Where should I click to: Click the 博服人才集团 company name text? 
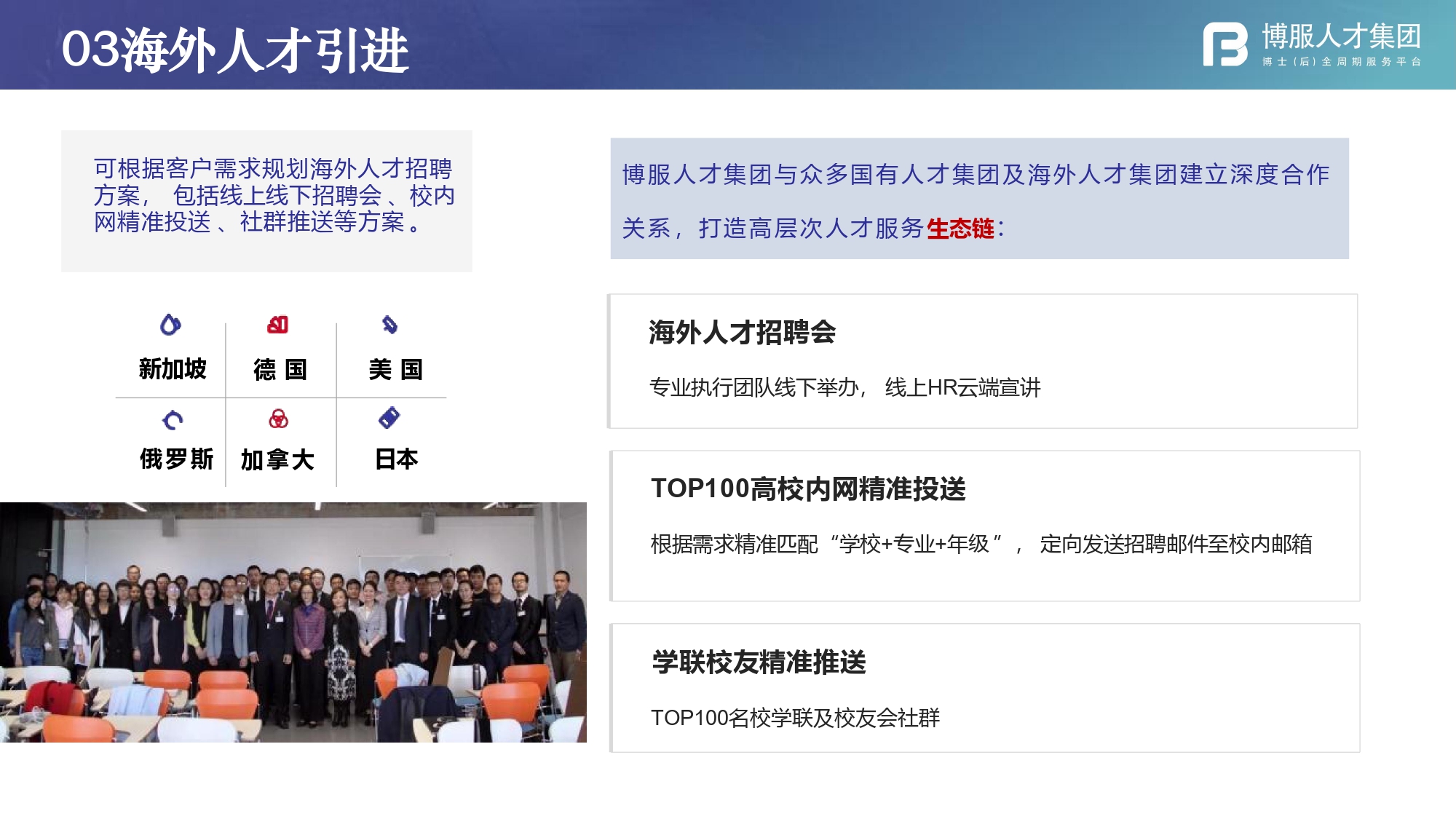(1341, 36)
